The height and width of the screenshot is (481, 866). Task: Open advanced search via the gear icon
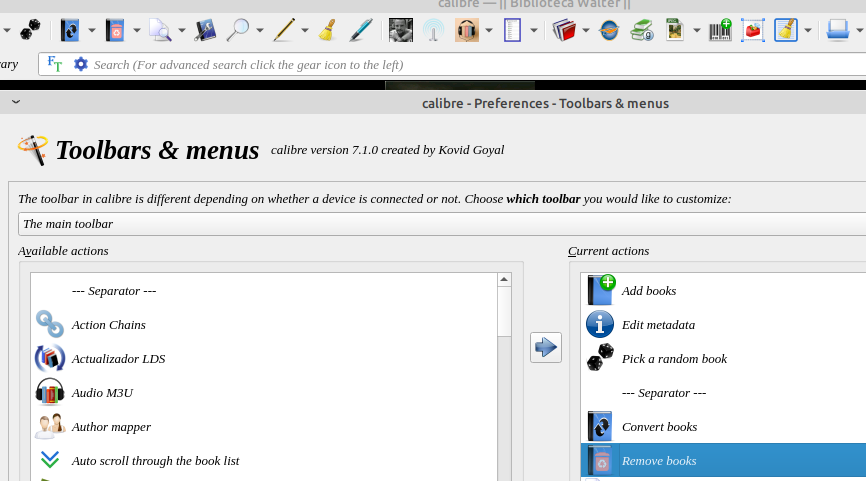[81, 65]
